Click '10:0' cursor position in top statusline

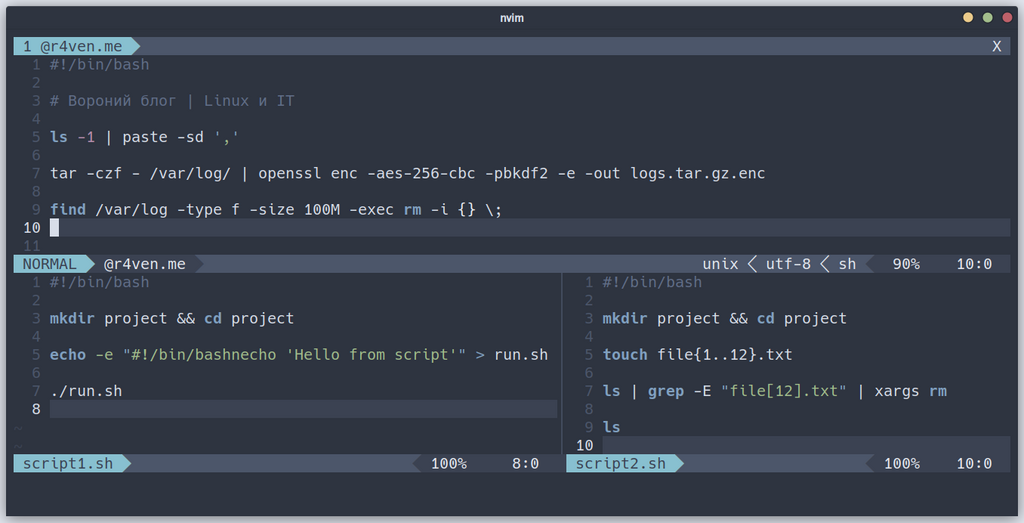click(x=974, y=264)
